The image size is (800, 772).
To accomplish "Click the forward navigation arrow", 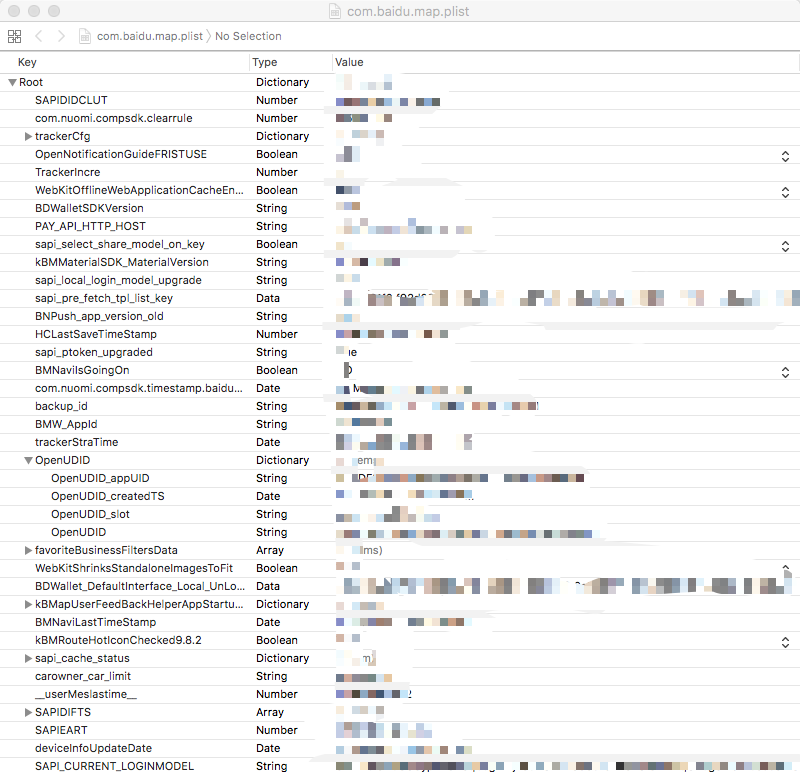I will 61,36.
